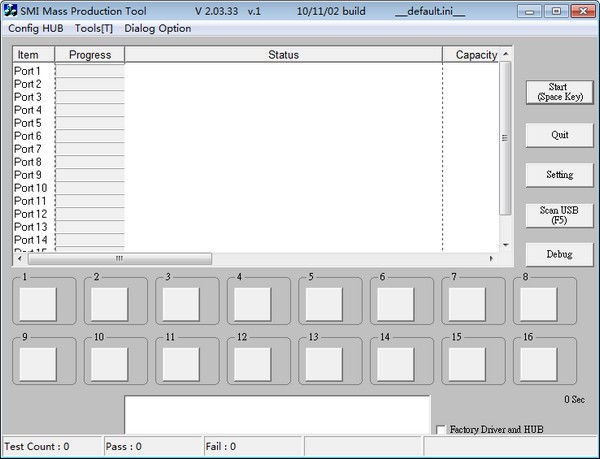
Task: Click port slot box 15
Action: point(467,365)
